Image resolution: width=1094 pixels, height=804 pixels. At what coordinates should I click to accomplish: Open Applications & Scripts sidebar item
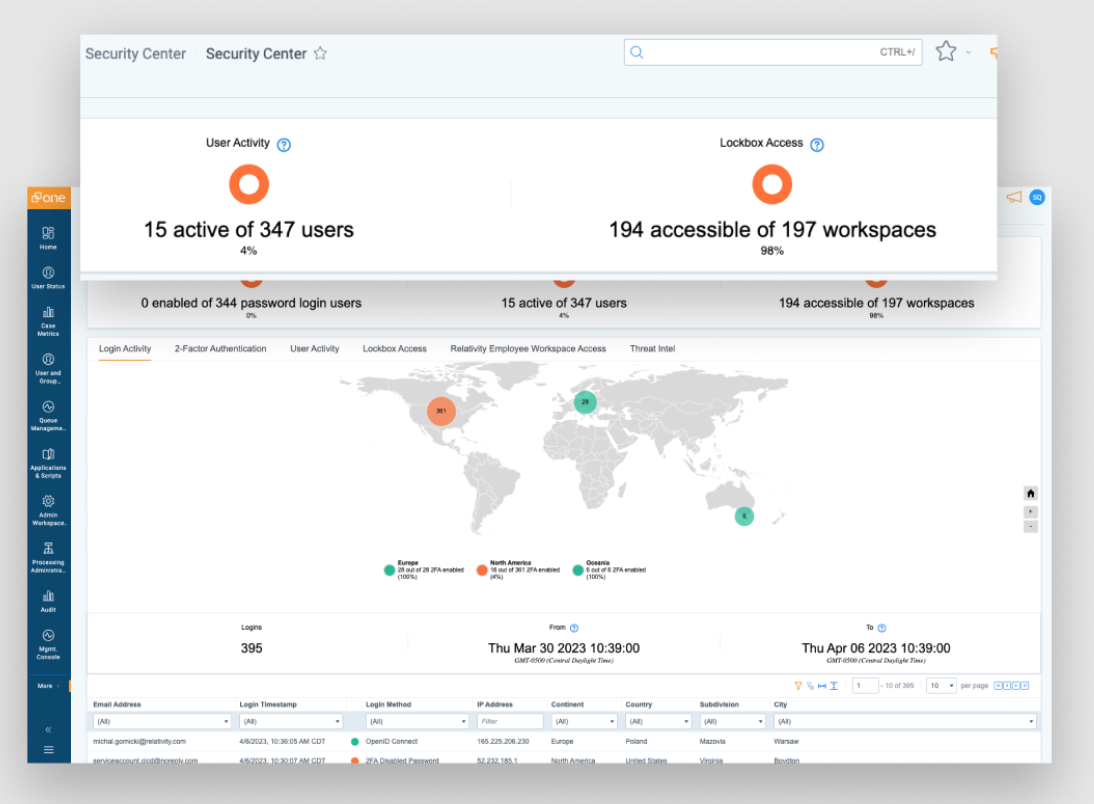point(48,463)
